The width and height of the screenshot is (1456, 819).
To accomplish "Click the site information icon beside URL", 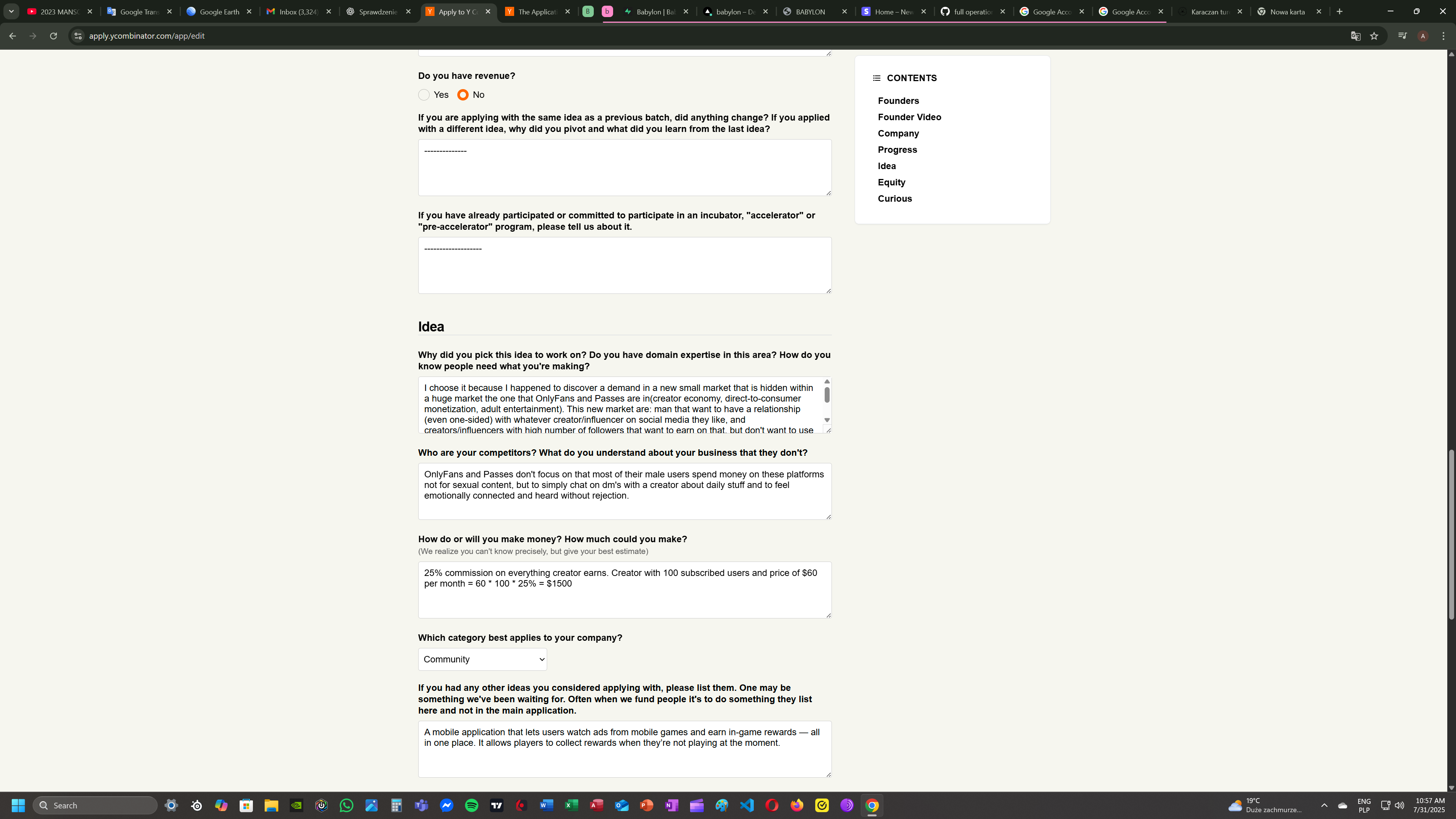I will pyautogui.click(x=78, y=36).
